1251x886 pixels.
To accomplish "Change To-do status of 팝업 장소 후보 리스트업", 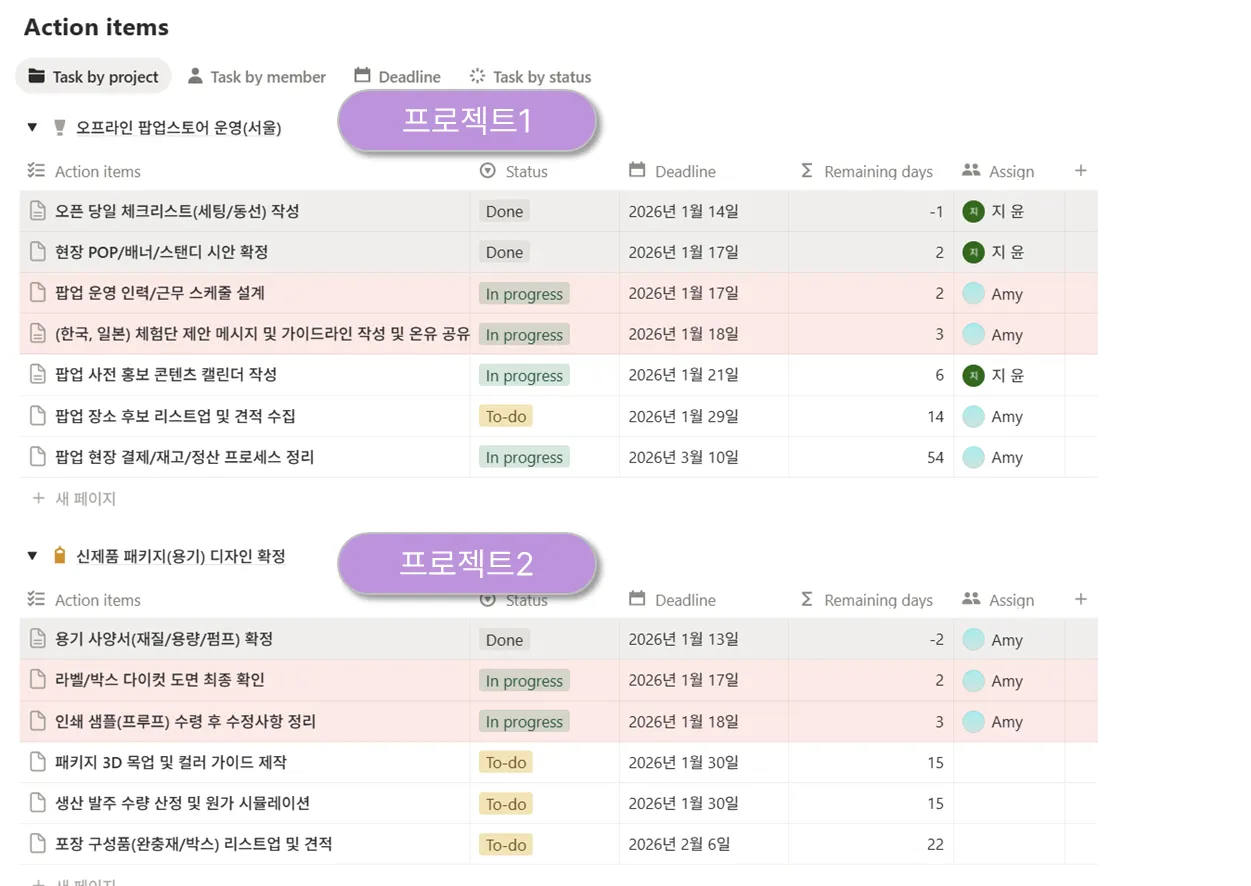I will pos(506,416).
